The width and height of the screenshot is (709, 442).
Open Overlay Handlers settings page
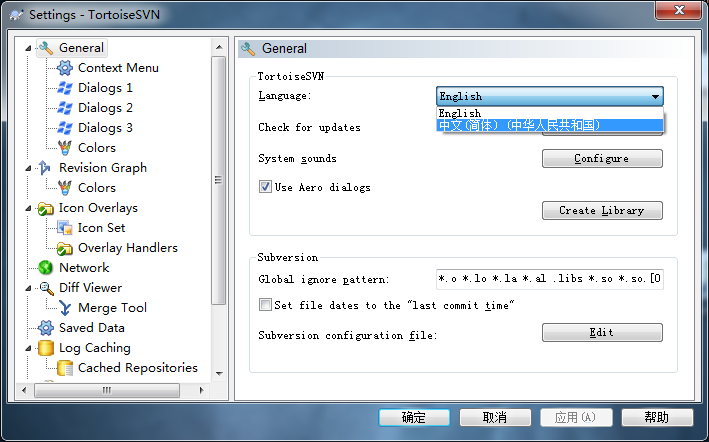128,248
